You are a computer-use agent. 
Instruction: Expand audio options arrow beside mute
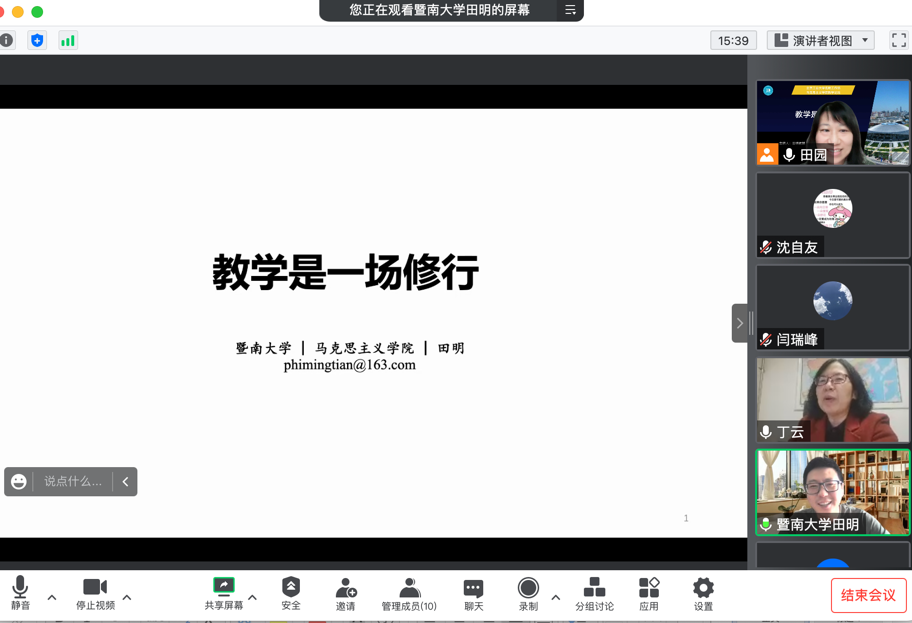[52, 597]
